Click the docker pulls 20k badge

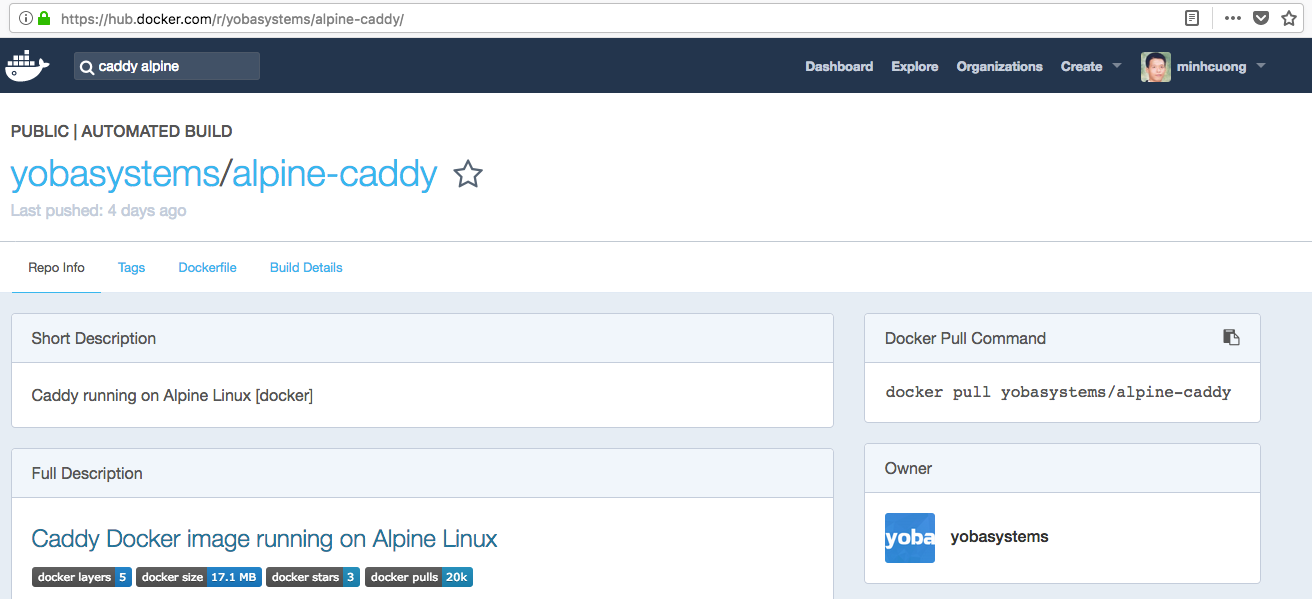coord(418,577)
